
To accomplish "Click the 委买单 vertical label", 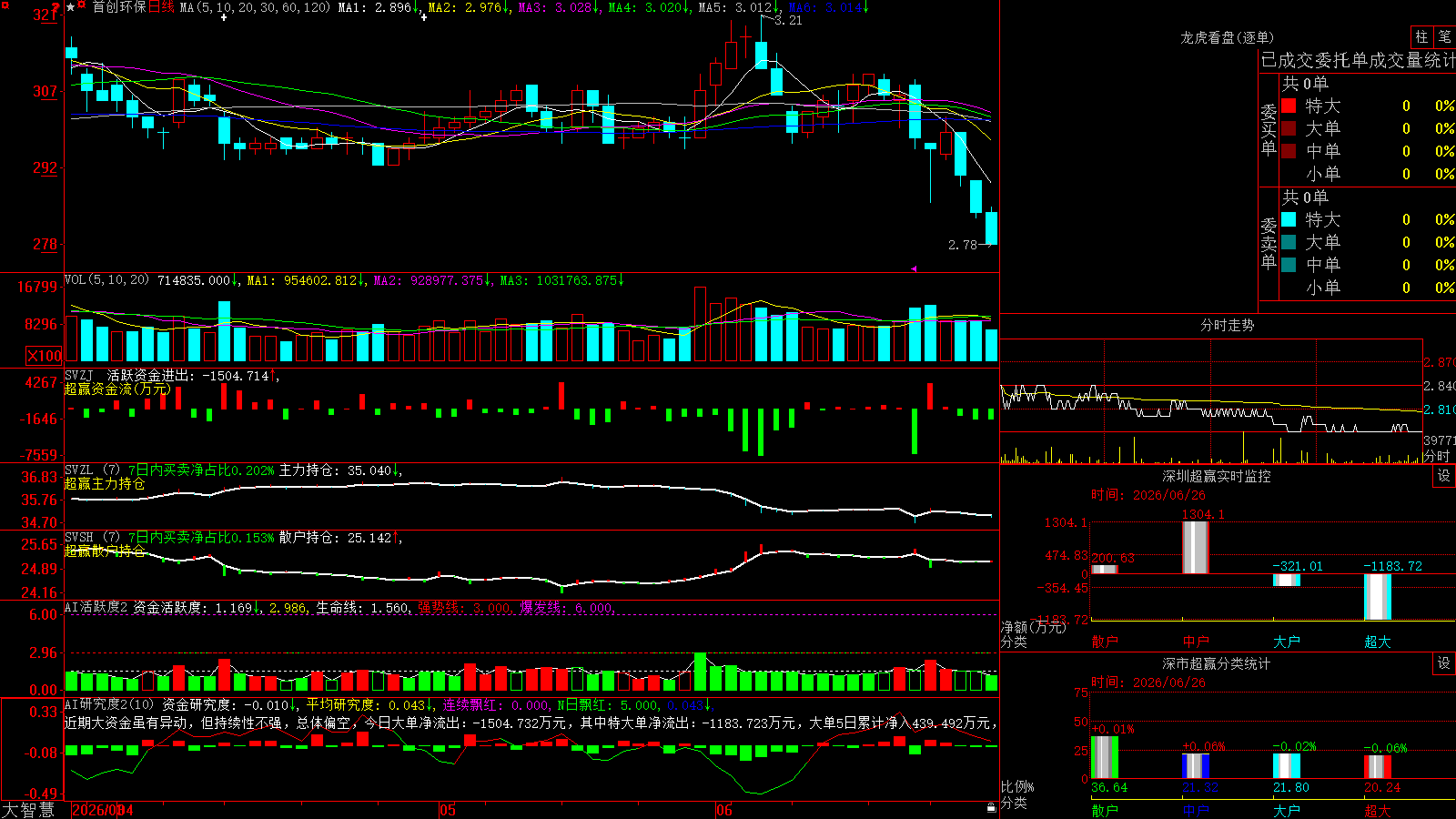I will pyautogui.click(x=1269, y=129).
